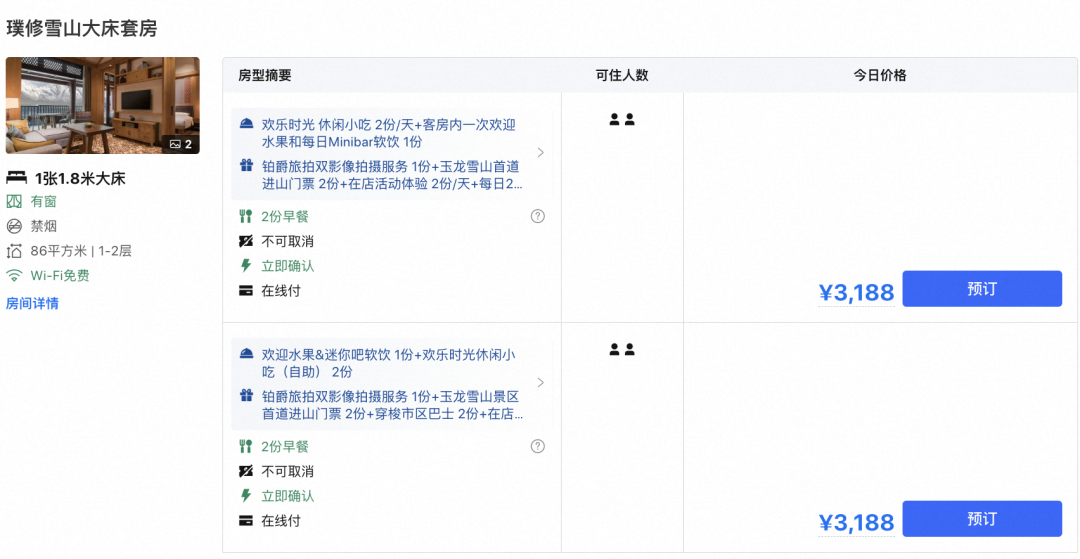
Task: Click the 房型摘要 column header
Action: 265,76
